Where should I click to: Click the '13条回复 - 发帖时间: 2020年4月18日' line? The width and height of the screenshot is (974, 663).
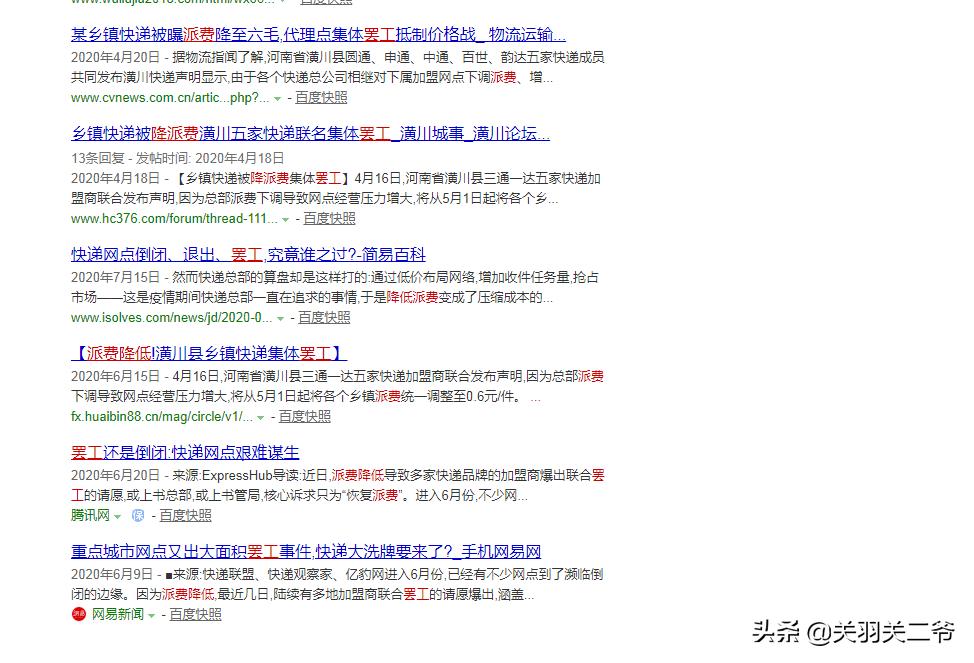(178, 158)
